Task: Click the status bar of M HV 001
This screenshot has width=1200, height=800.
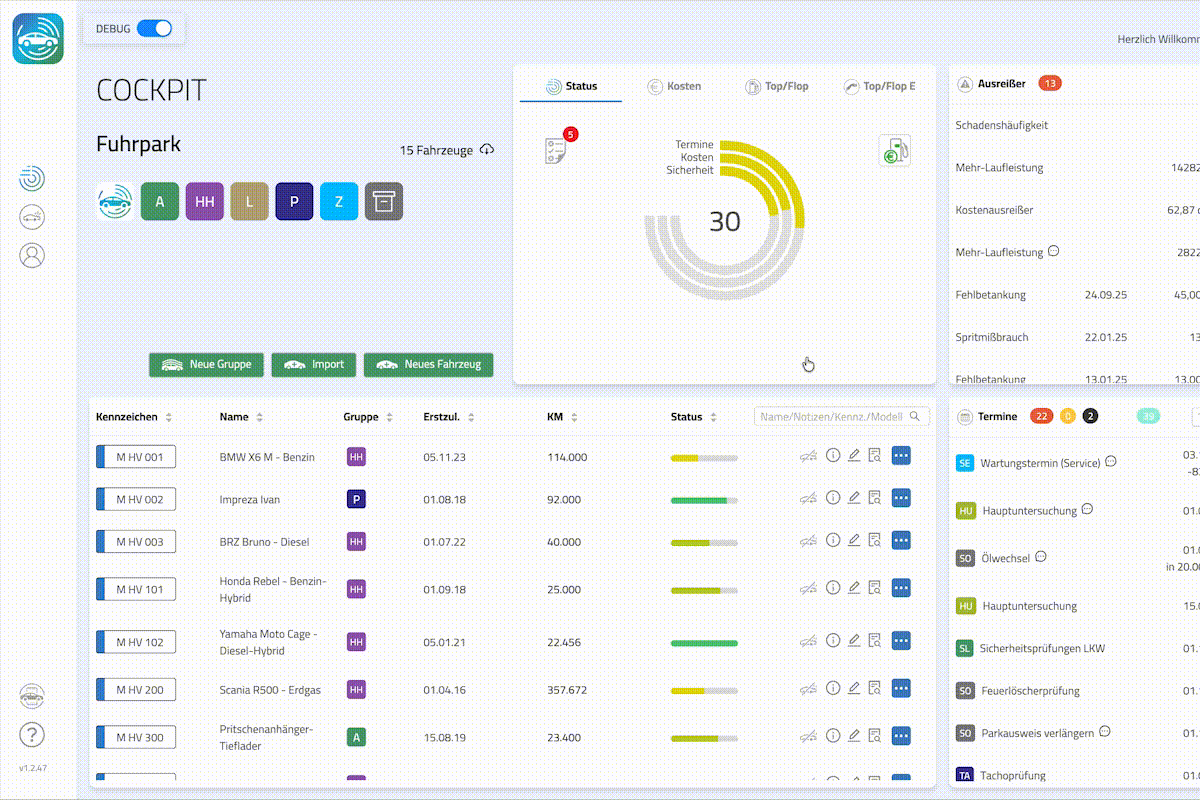Action: pyautogui.click(x=703, y=458)
